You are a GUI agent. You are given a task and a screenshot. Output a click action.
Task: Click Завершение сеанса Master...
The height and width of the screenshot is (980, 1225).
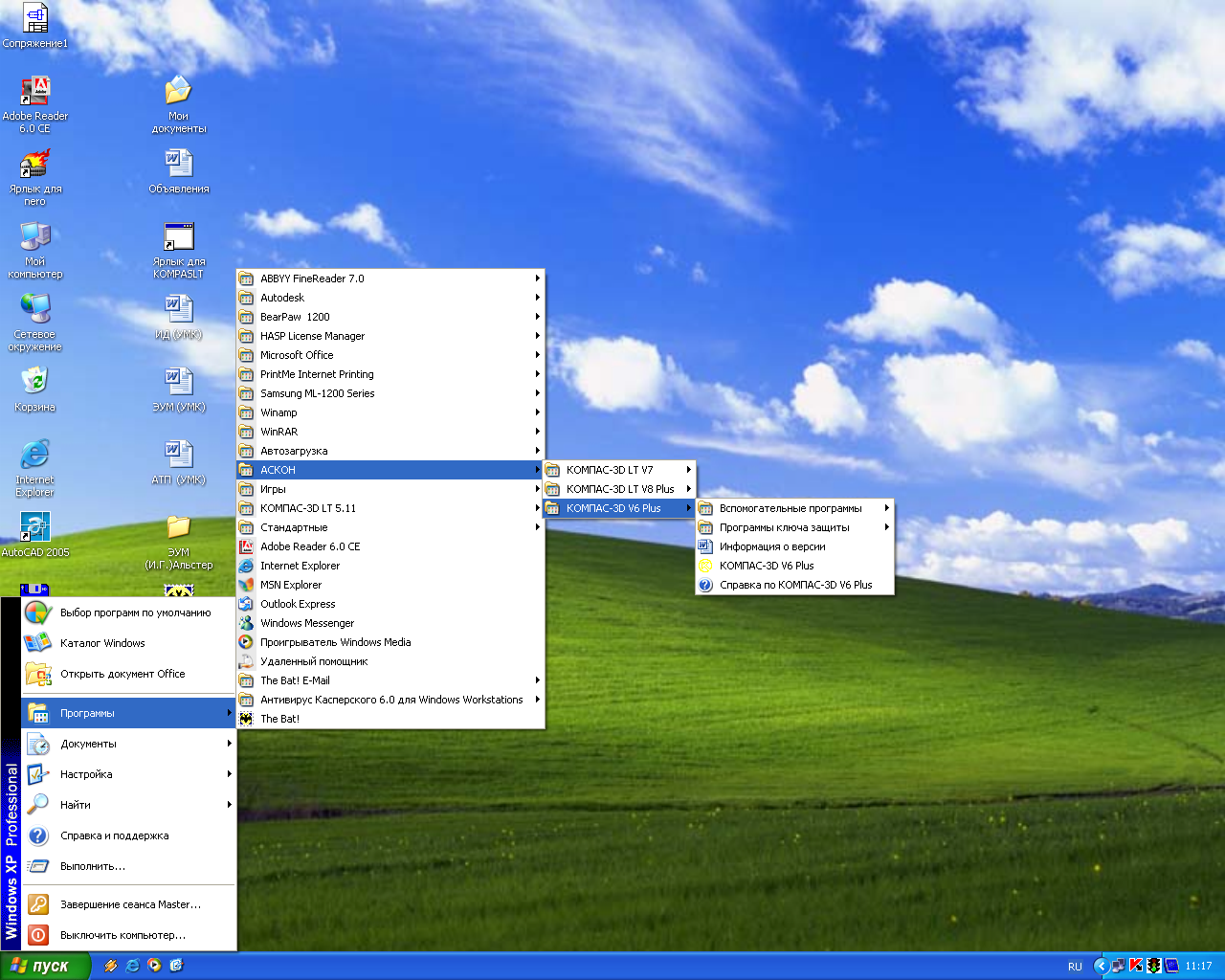(128, 904)
